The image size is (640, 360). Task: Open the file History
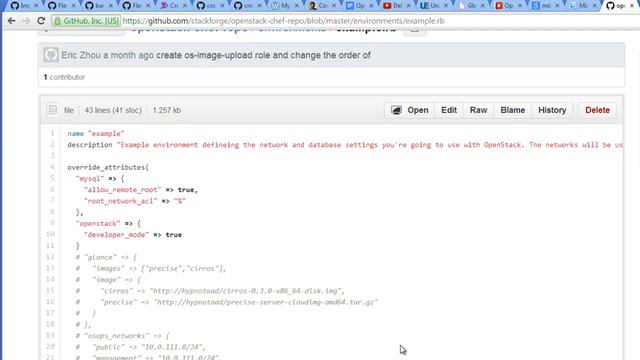(552, 110)
